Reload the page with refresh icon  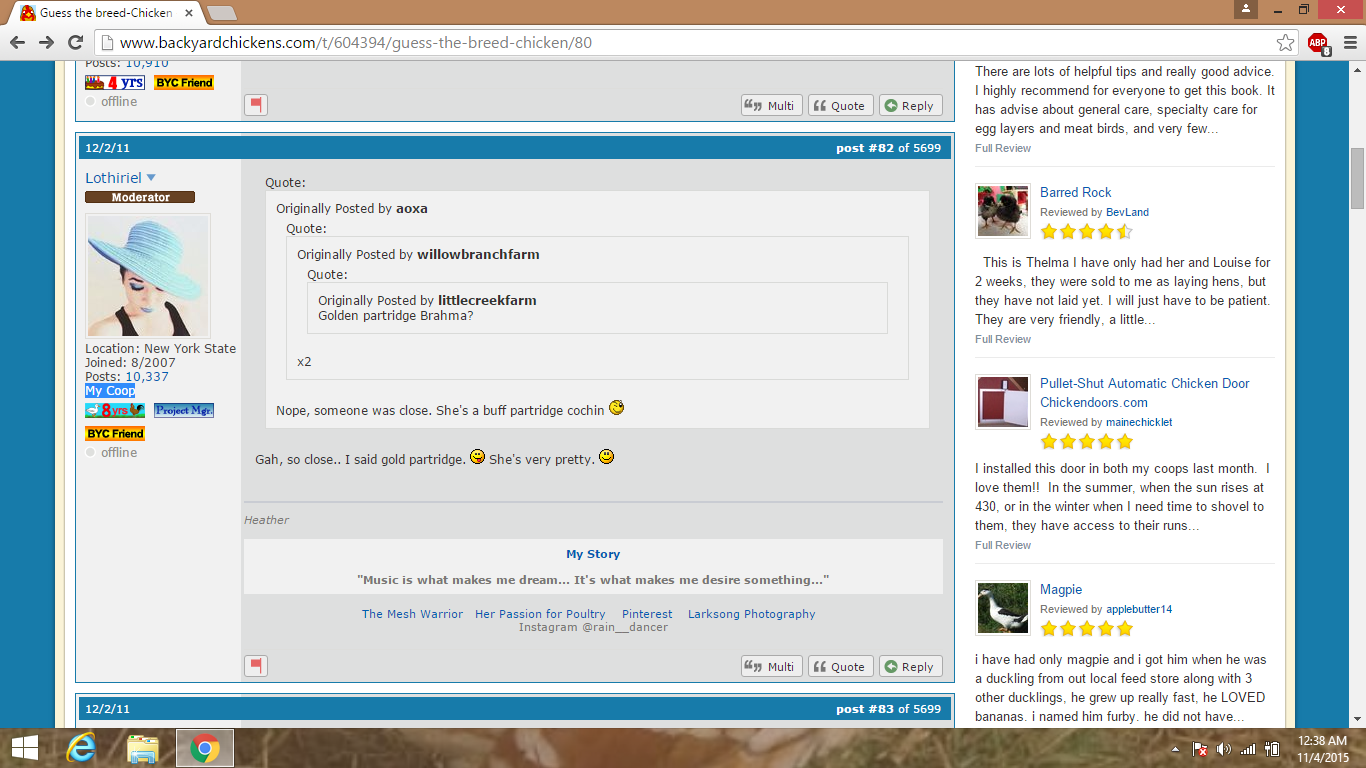pyautogui.click(x=75, y=42)
